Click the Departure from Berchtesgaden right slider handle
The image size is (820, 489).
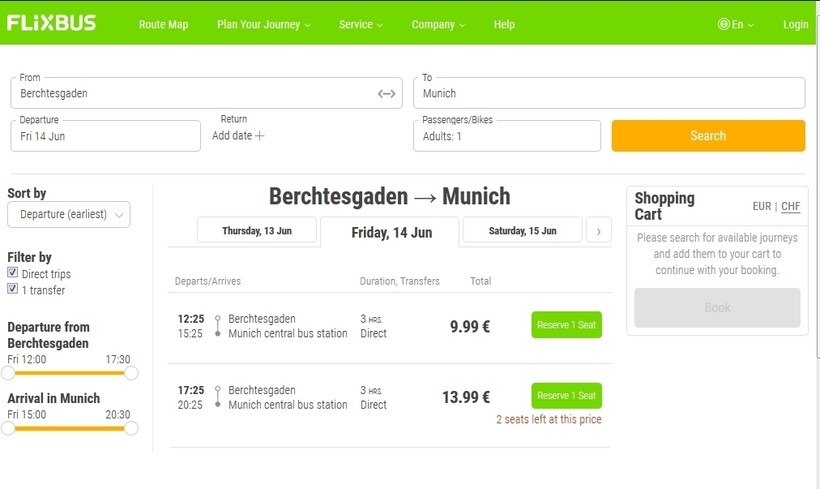[131, 373]
